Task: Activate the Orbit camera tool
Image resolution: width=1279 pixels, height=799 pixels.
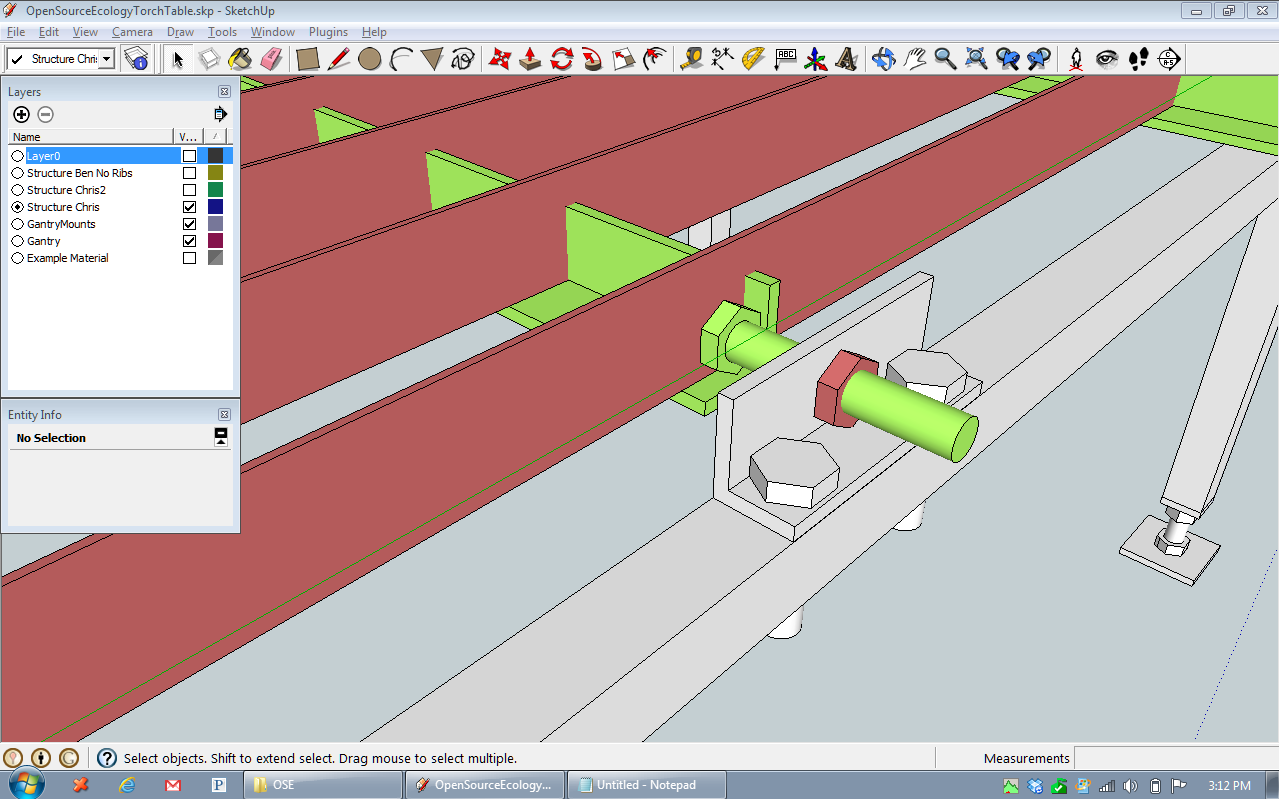Action: coord(884,59)
